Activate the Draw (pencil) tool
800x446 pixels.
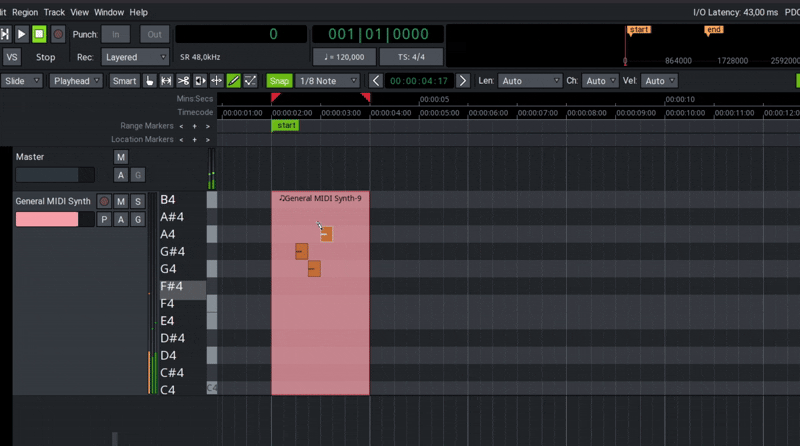[233, 81]
